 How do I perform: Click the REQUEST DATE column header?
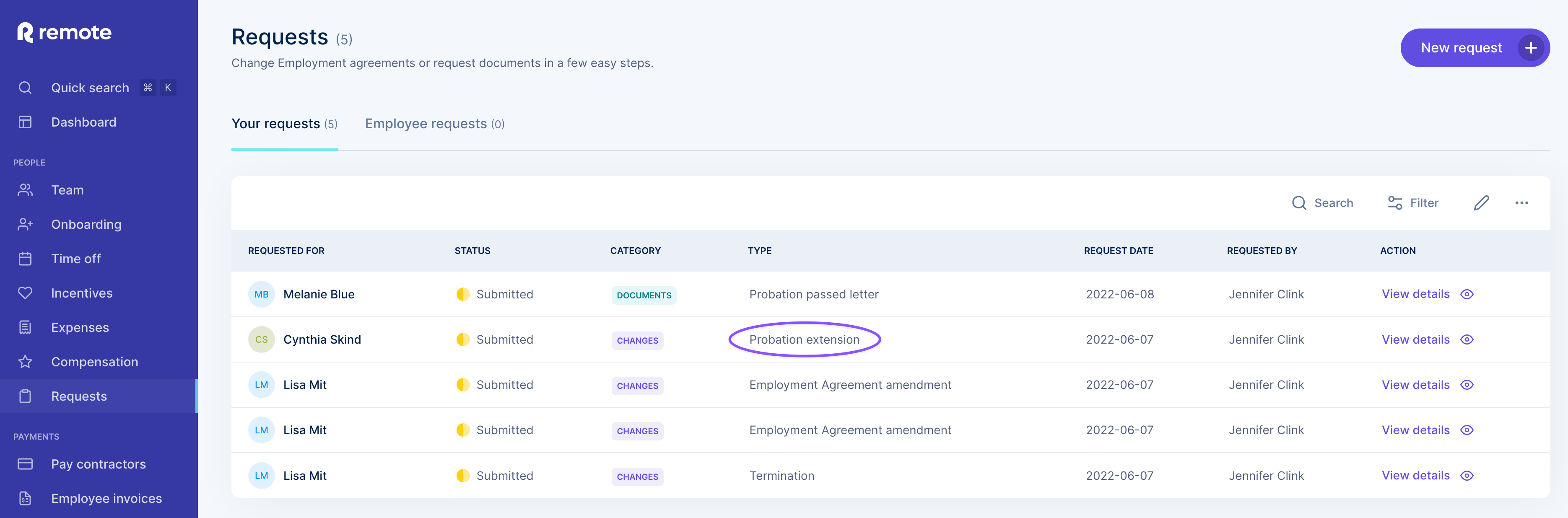(1118, 251)
